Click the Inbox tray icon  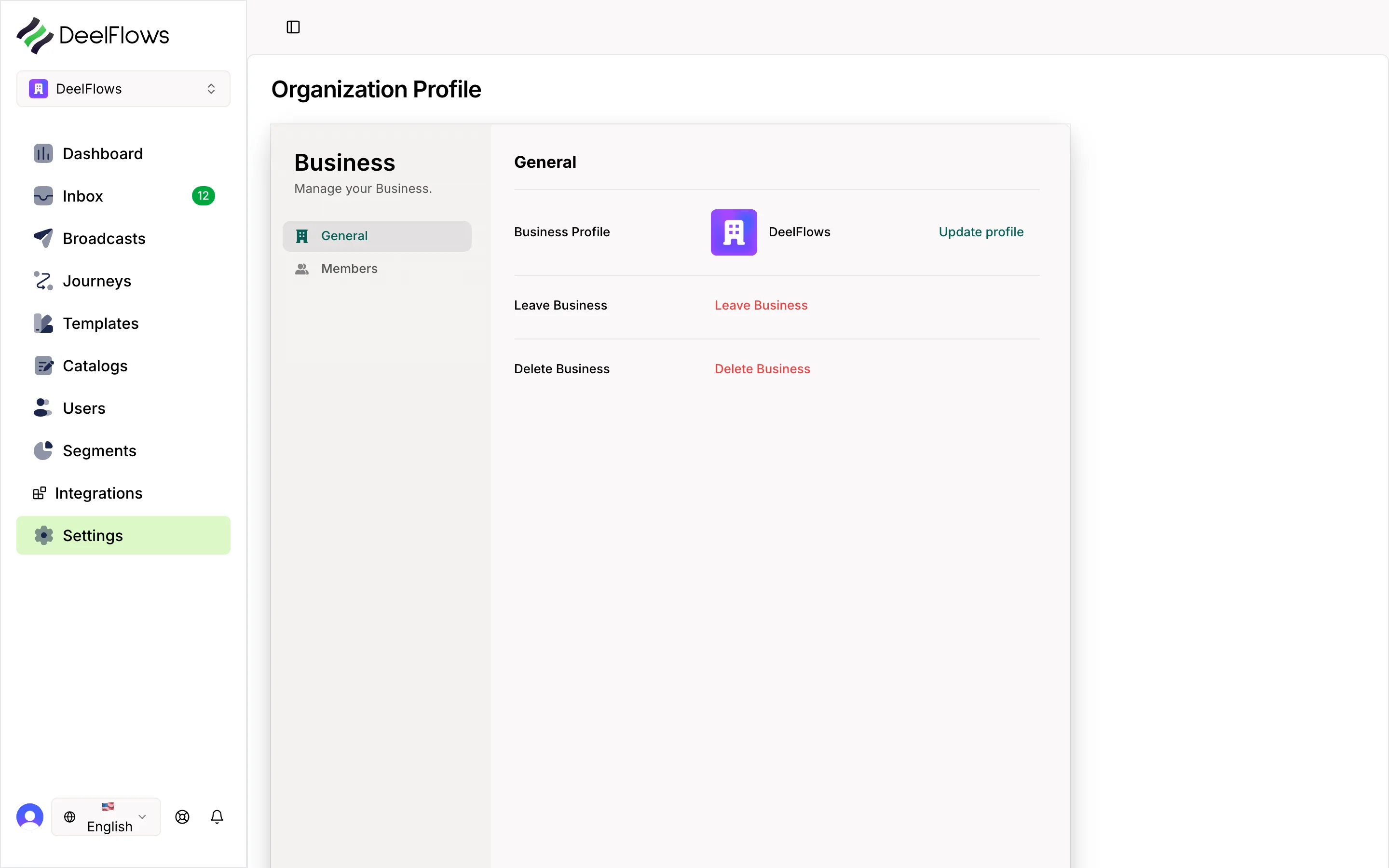click(43, 196)
